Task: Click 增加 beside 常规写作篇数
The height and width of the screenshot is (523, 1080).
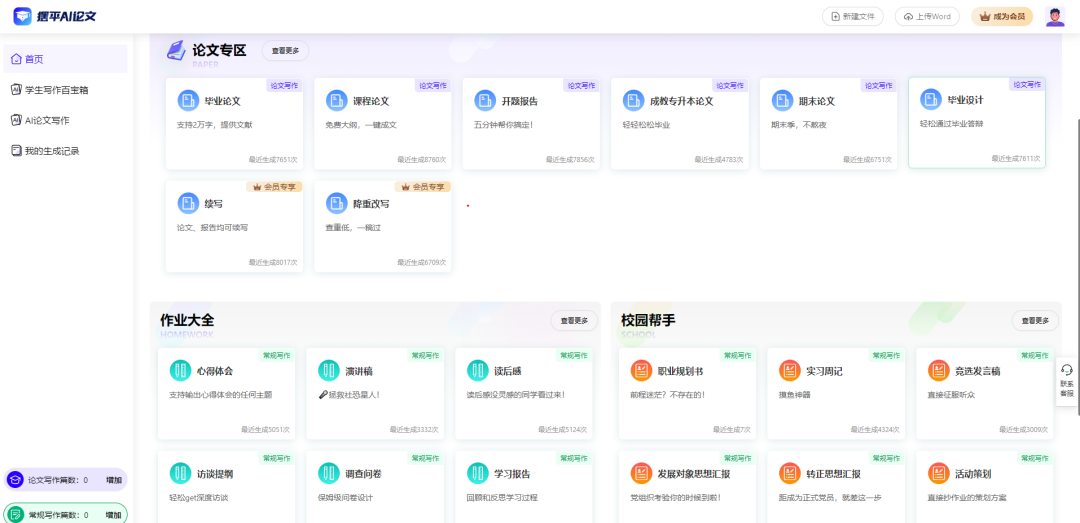Action: 114,515
